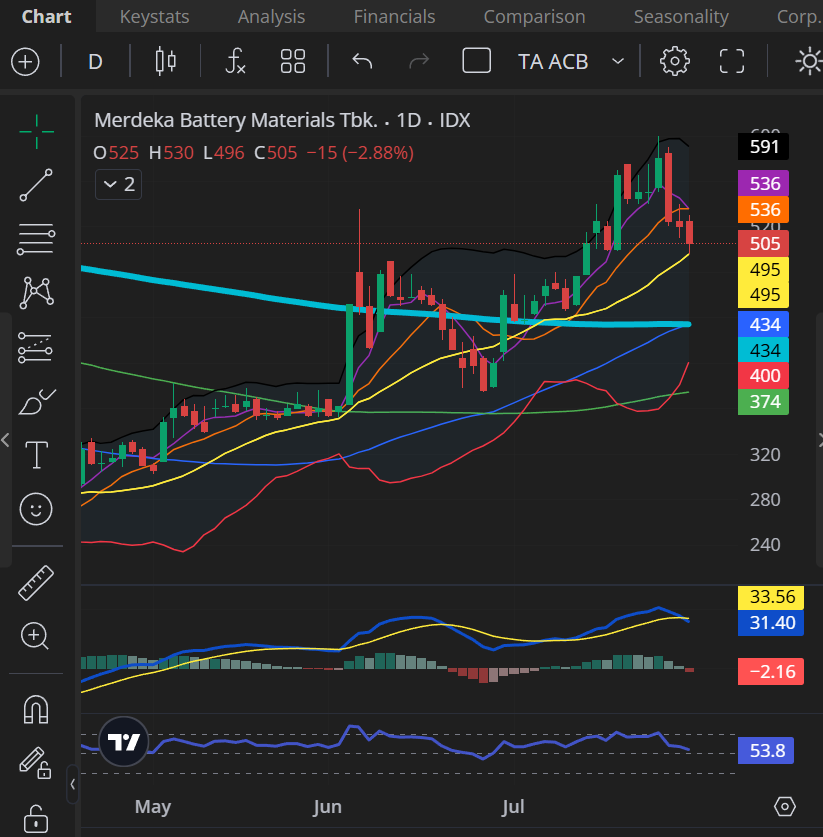The width and height of the screenshot is (823, 837).
Task: Redo the last chart action
Action: coord(419,61)
